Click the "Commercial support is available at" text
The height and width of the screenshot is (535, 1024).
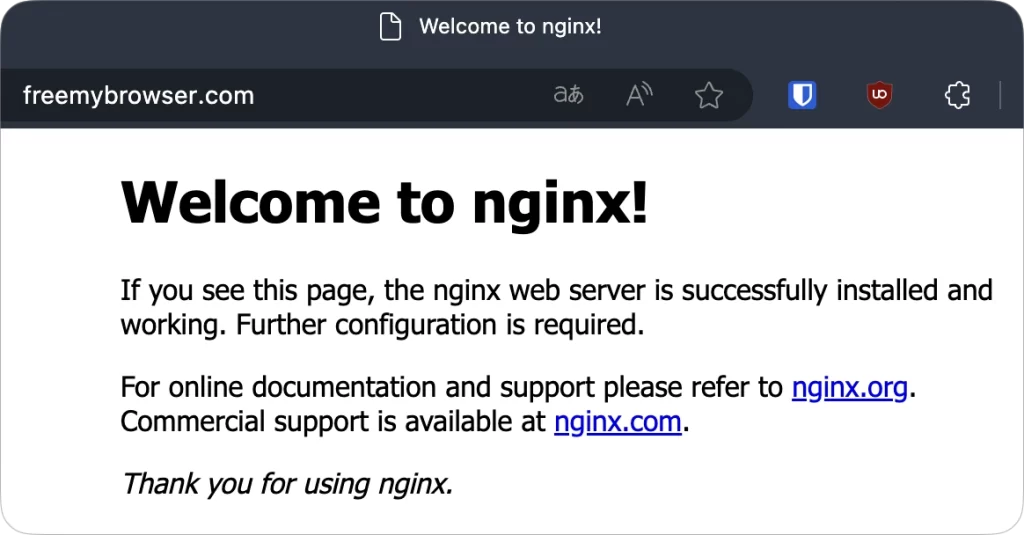click(x=333, y=422)
